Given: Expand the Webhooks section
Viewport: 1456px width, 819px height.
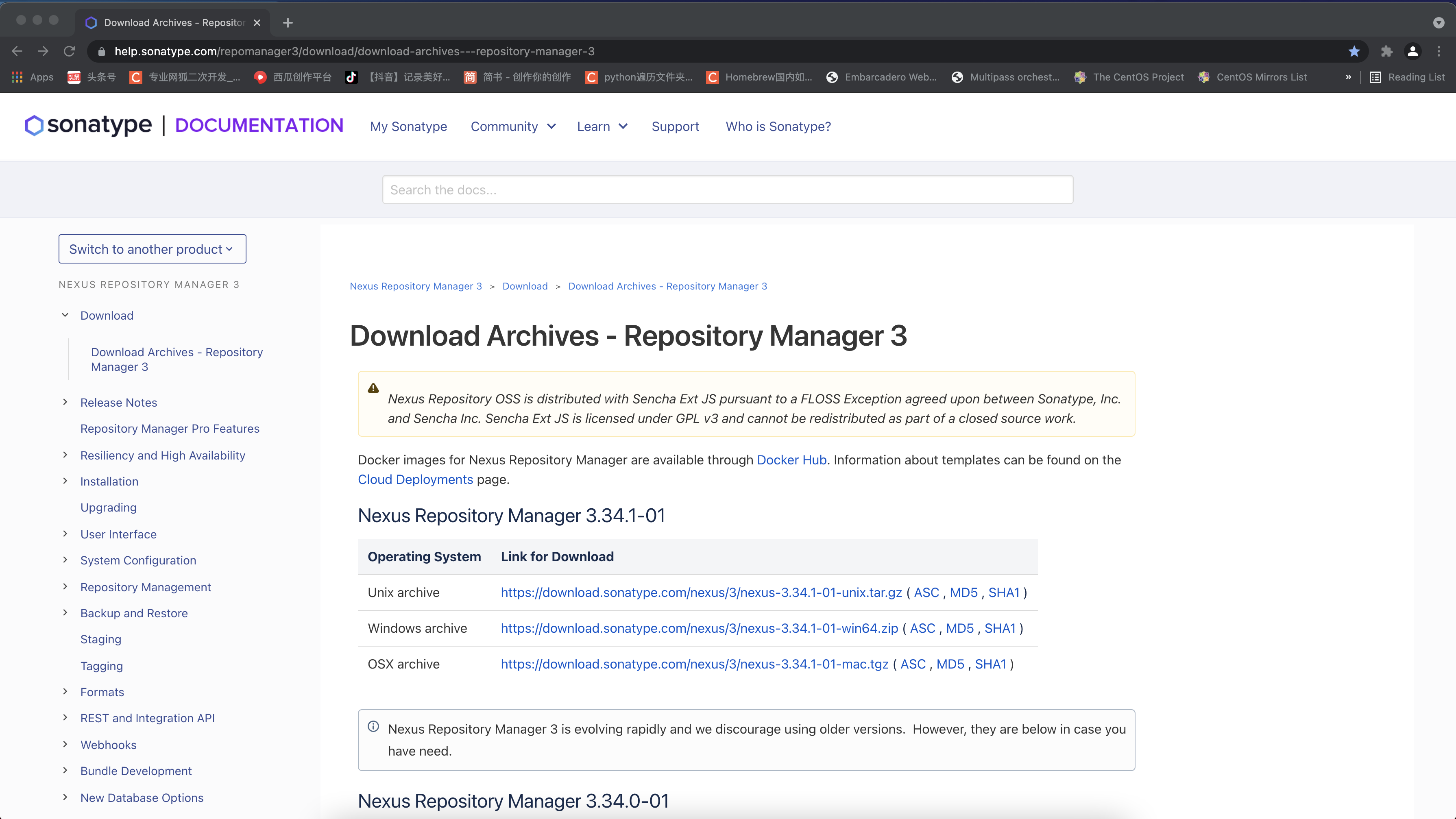Looking at the screenshot, I should [65, 745].
